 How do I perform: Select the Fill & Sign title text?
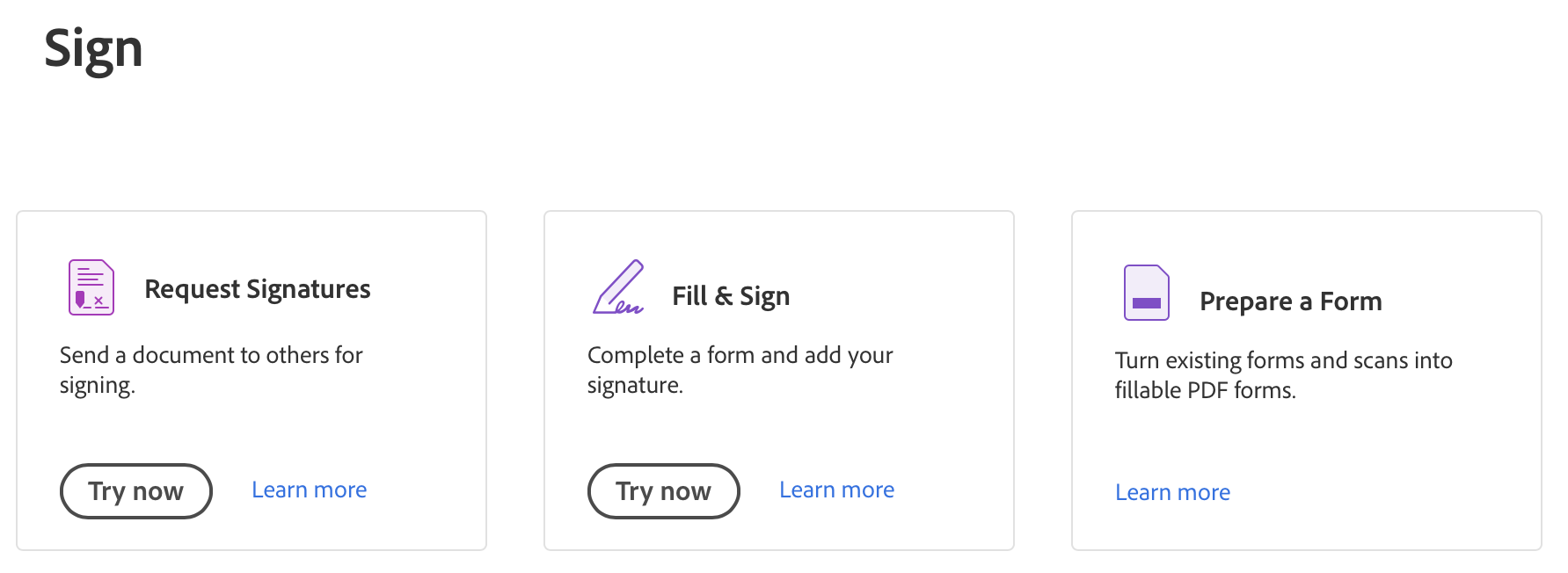731,296
